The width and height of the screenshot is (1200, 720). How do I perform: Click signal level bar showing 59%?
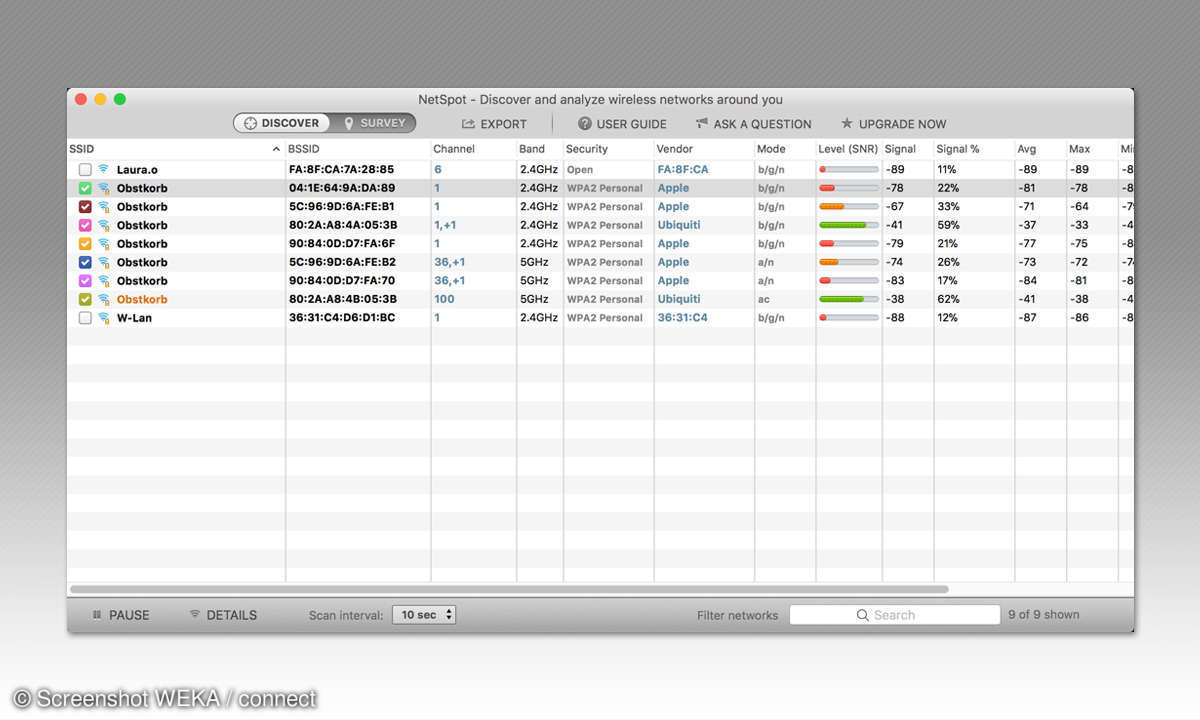click(849, 225)
